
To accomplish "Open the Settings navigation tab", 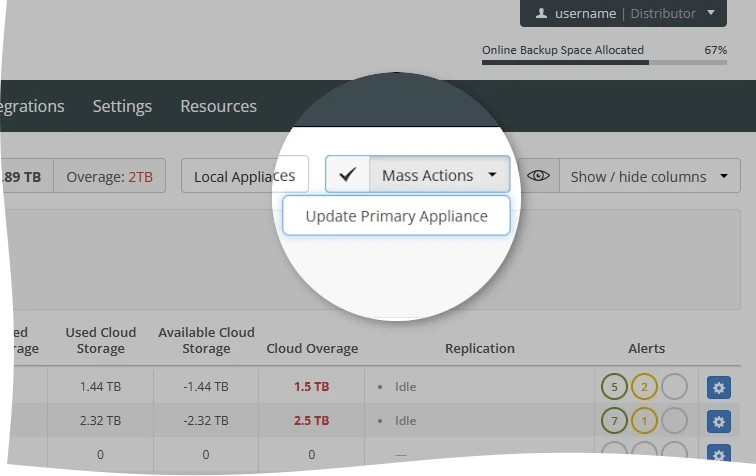I will pos(122,106).
